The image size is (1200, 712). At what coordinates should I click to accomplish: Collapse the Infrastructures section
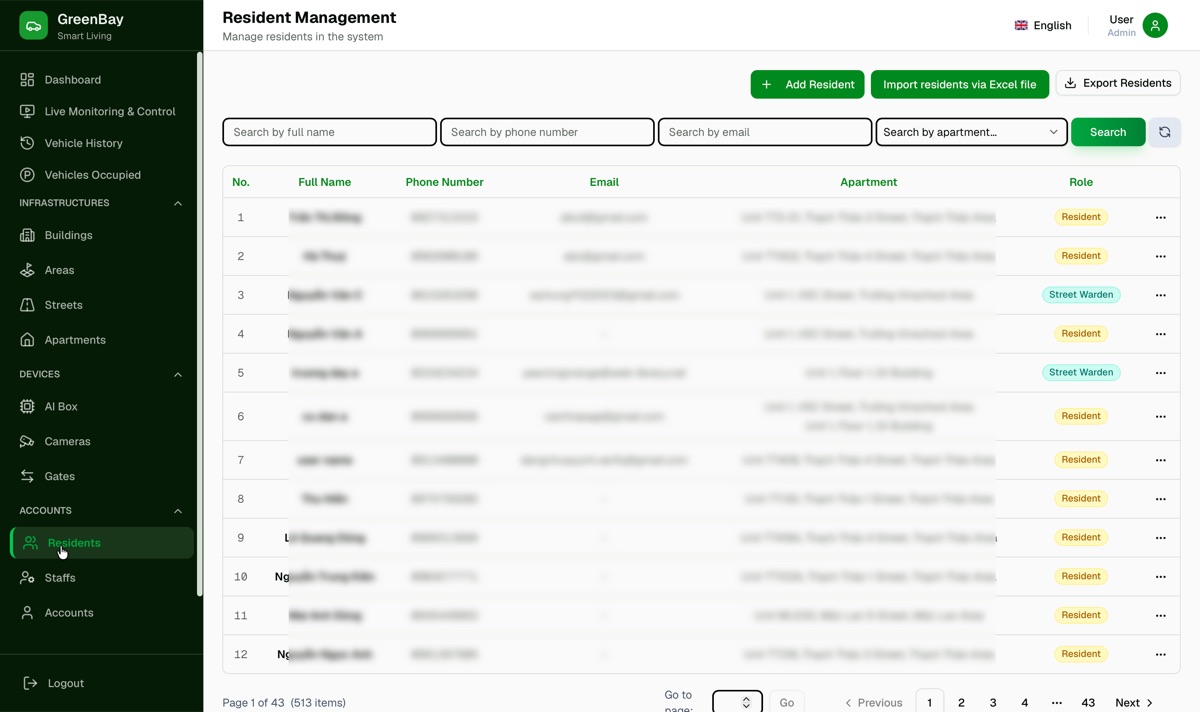(x=178, y=203)
